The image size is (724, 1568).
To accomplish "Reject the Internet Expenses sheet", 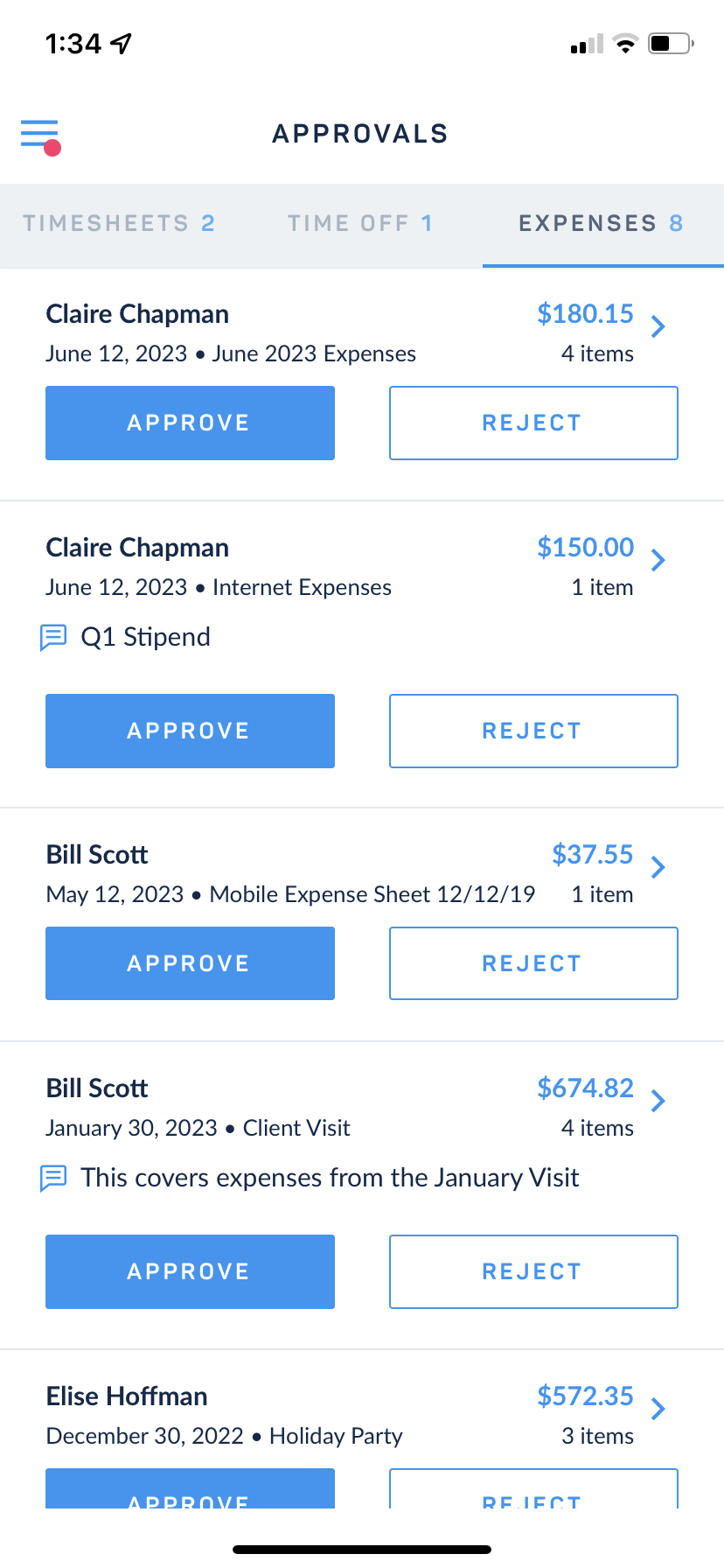I will (533, 731).
